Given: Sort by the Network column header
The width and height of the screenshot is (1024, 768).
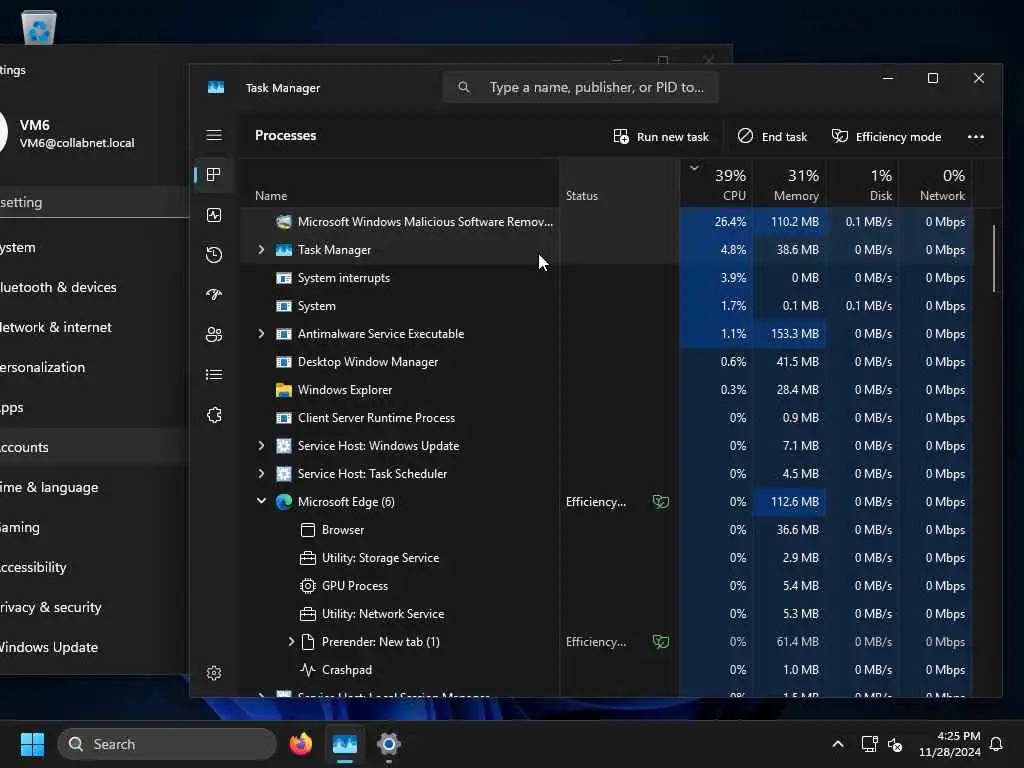Looking at the screenshot, I should pos(935,184).
